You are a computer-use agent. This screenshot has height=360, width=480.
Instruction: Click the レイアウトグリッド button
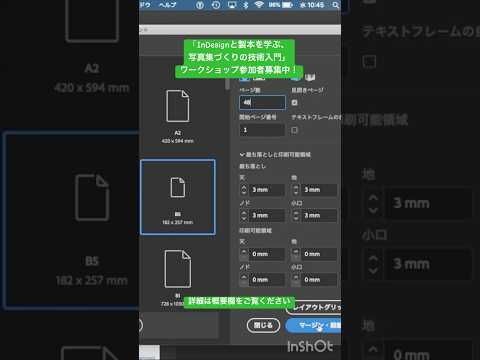pyautogui.click(x=313, y=307)
